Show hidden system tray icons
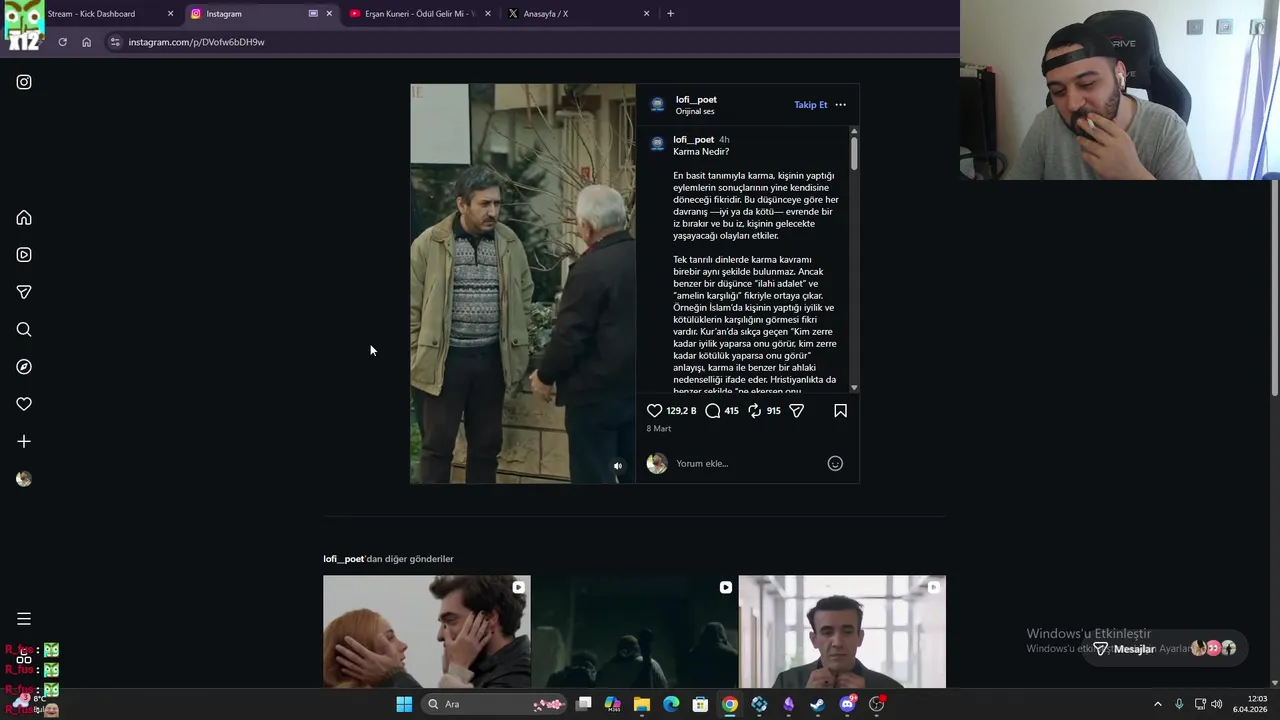This screenshot has width=1280, height=720. [x=1158, y=704]
